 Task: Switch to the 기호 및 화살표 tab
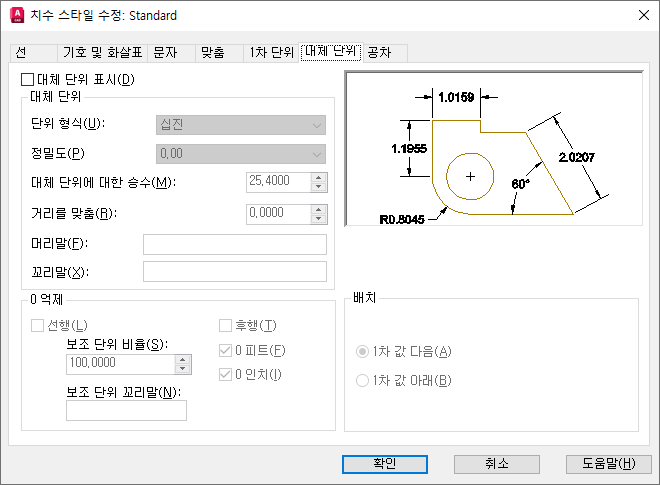(x=102, y=53)
